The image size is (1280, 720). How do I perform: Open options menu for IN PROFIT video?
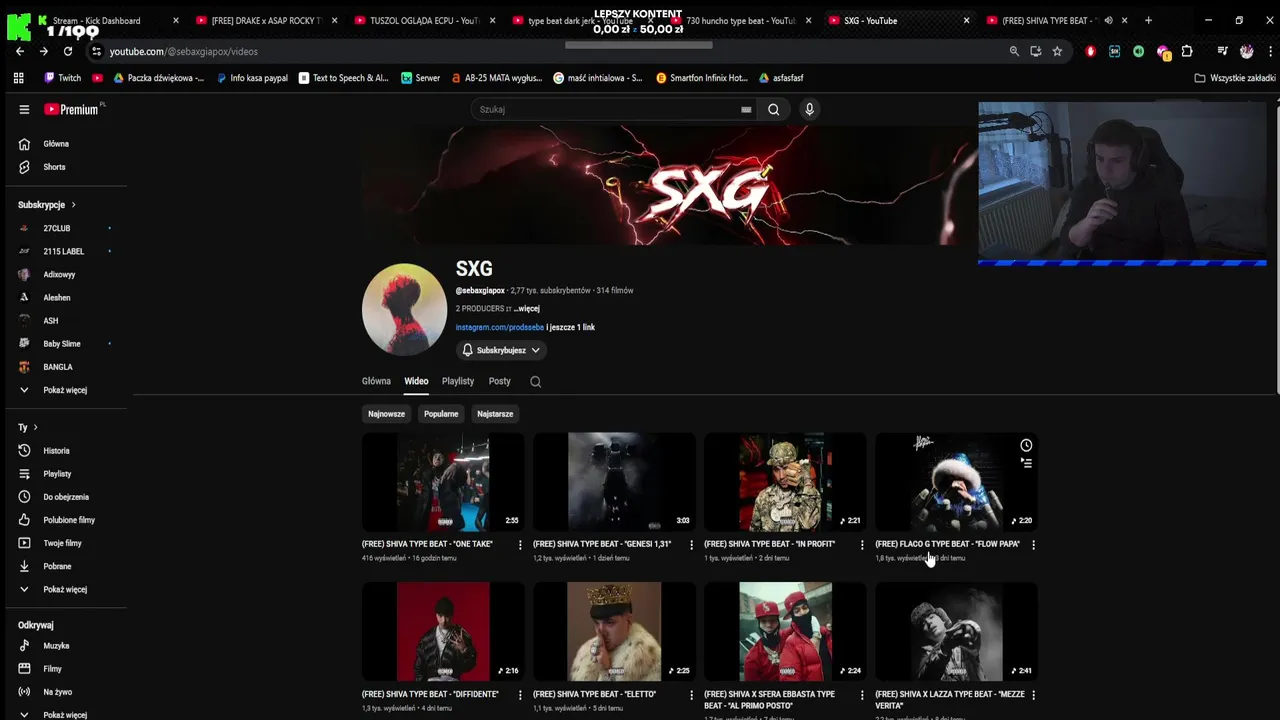click(861, 545)
